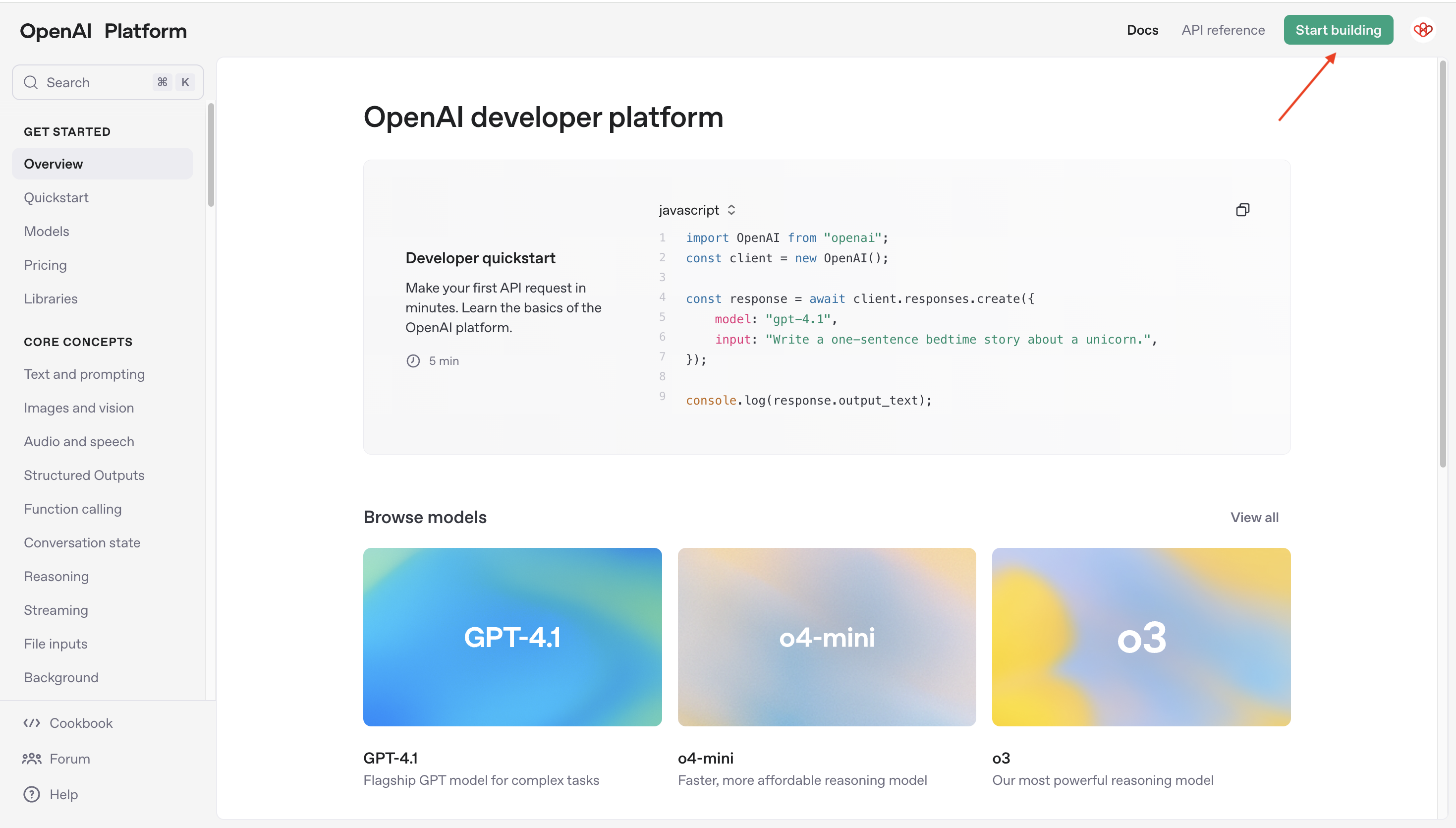The width and height of the screenshot is (1456, 828).
Task: Click the OpenAI Platform logo
Action: pyautogui.click(x=104, y=31)
